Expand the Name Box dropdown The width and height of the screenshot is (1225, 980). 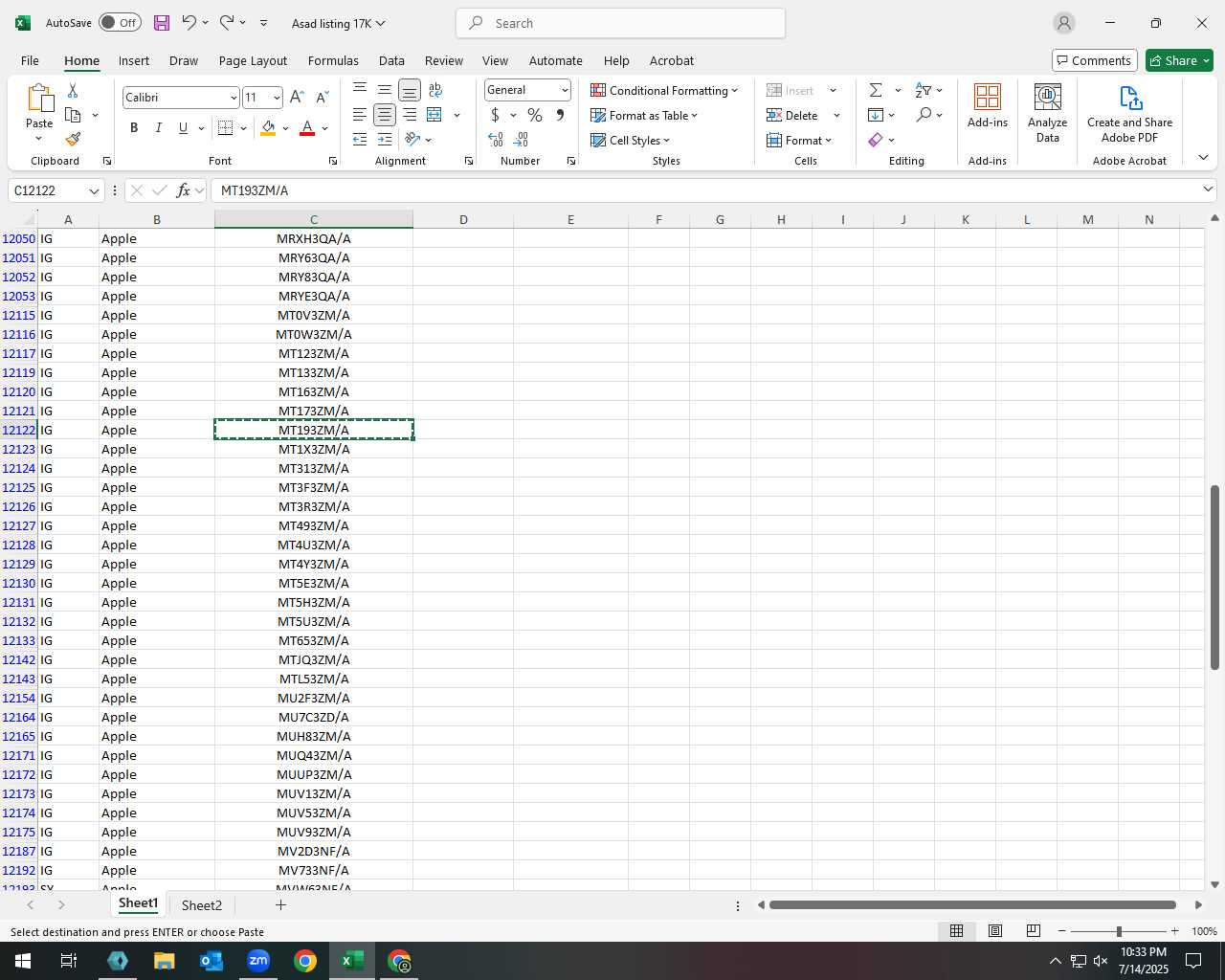tap(94, 190)
